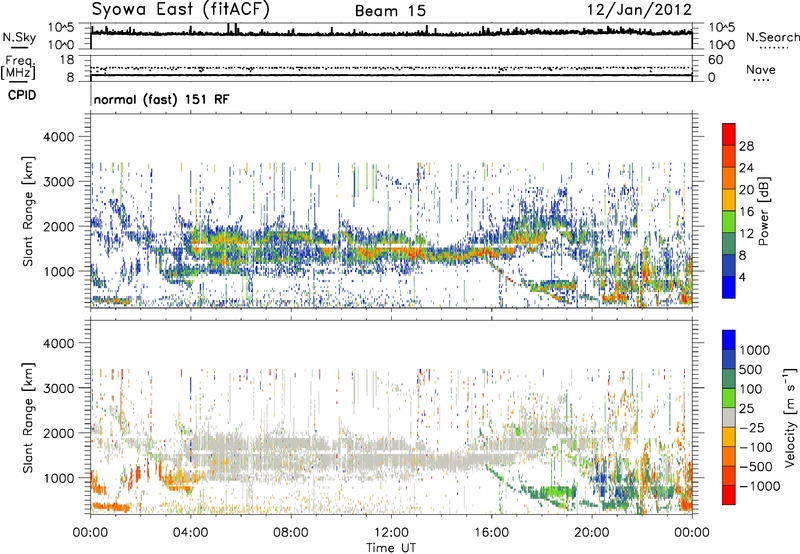Click the 'N.Sky' legend label

19,38
